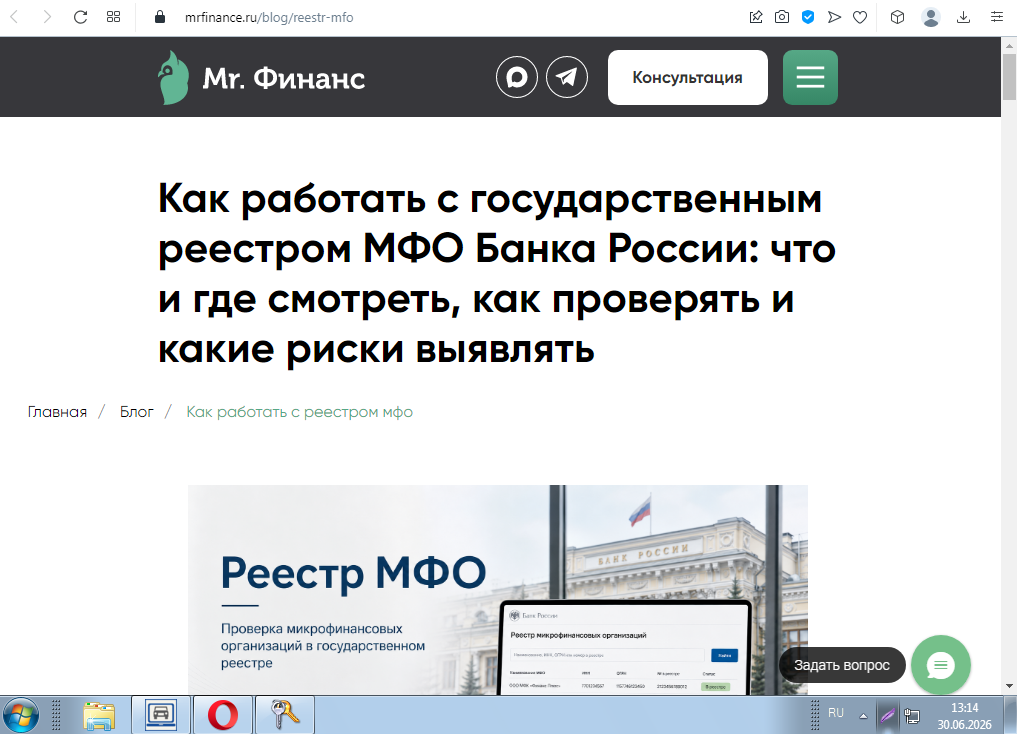Click the Как работать с реестром мфо breadcrumb
Screen dimensions: 1017x734
pyautogui.click(x=300, y=412)
